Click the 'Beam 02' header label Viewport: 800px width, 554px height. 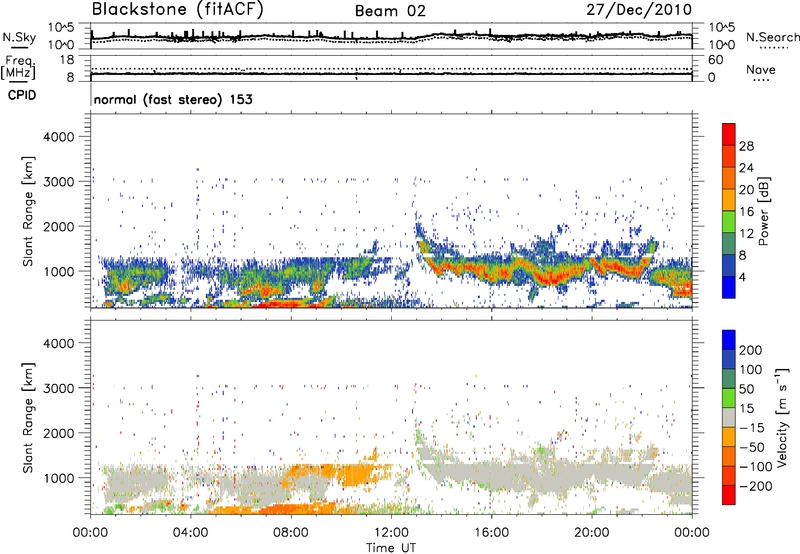(390, 11)
